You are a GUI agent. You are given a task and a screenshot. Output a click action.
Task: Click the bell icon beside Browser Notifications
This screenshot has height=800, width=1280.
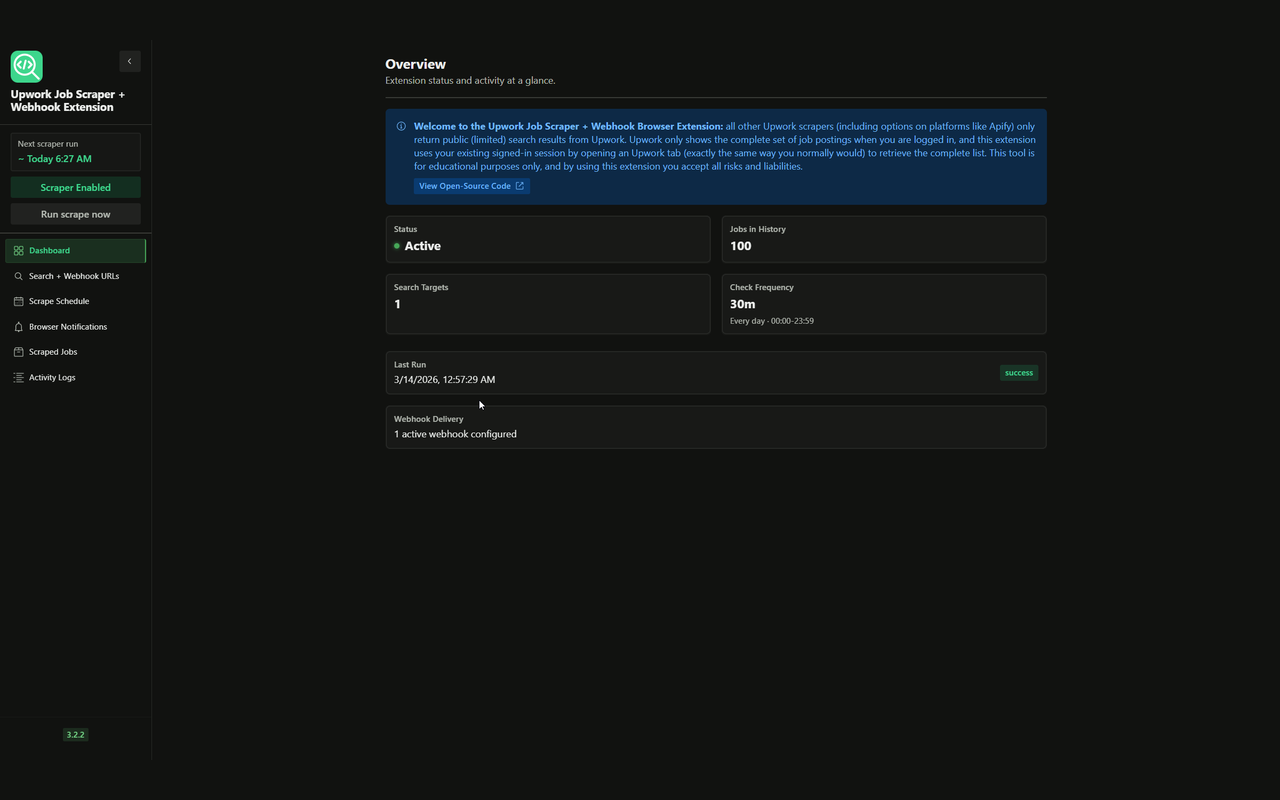[x=18, y=327]
